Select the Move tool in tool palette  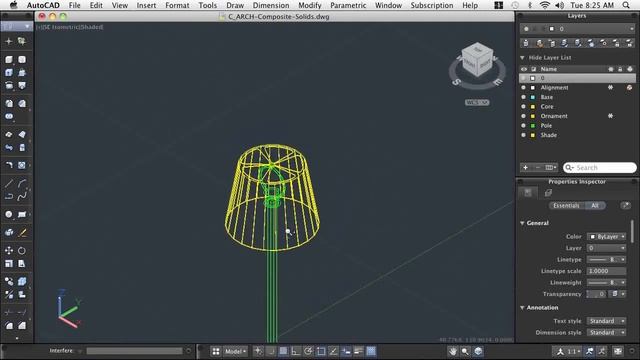(x=9, y=250)
